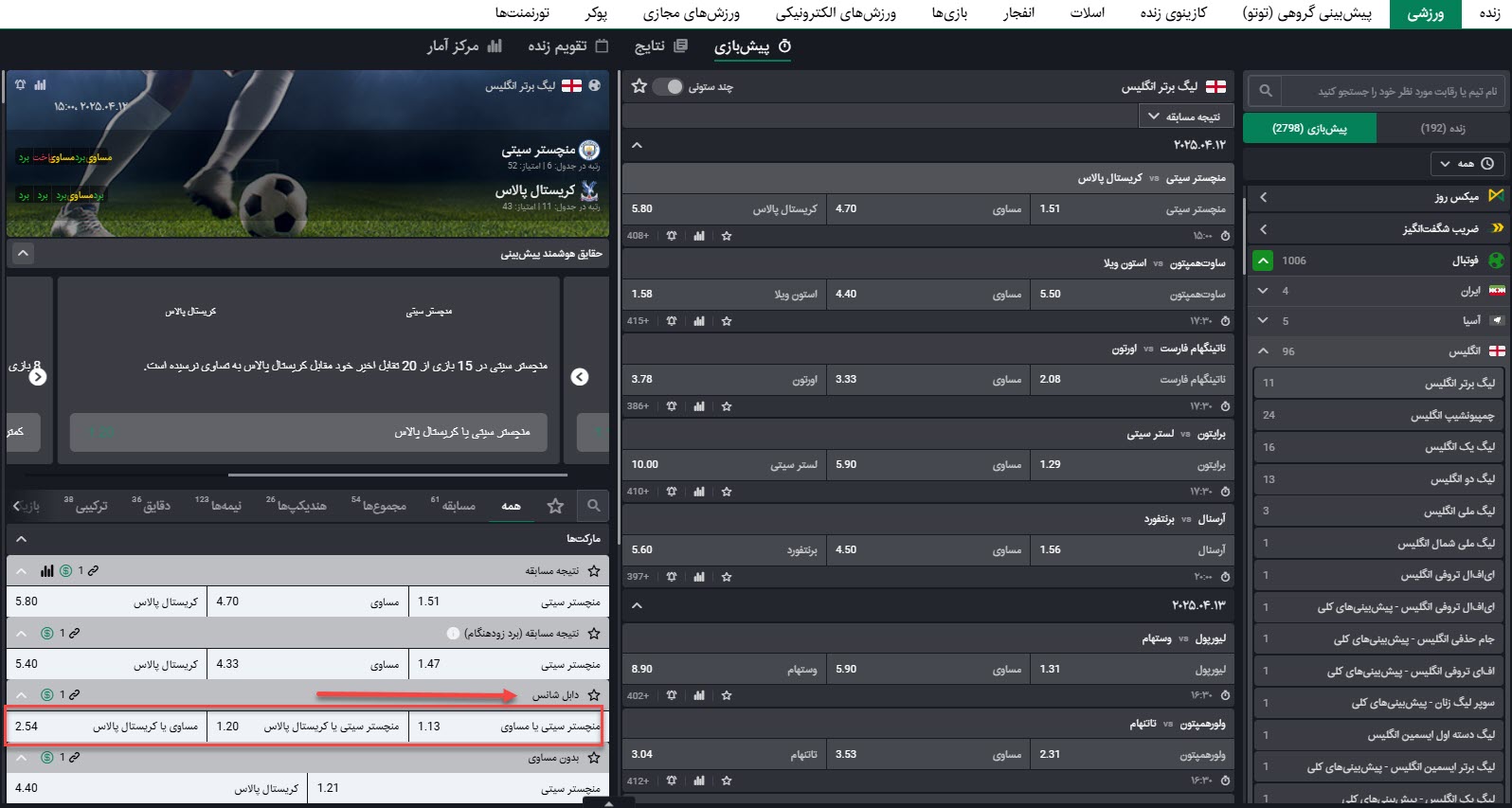The image size is (1512, 808).
Task: Add Manchester City vs Crystal Palace match to favorites
Action: click(x=727, y=236)
